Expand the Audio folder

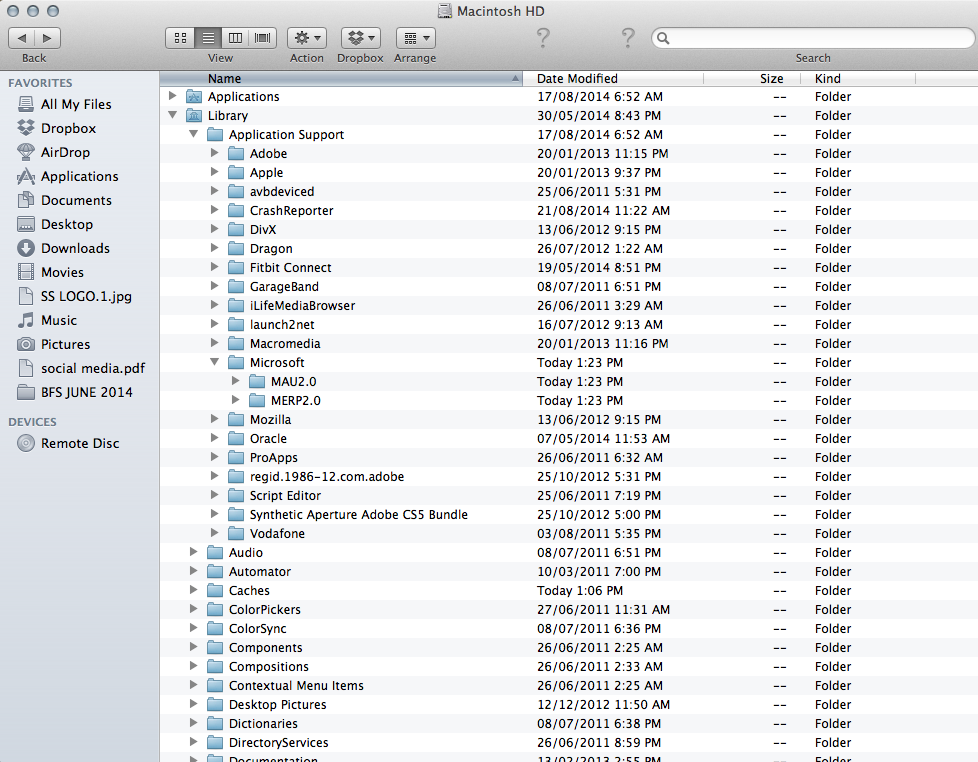click(x=193, y=552)
